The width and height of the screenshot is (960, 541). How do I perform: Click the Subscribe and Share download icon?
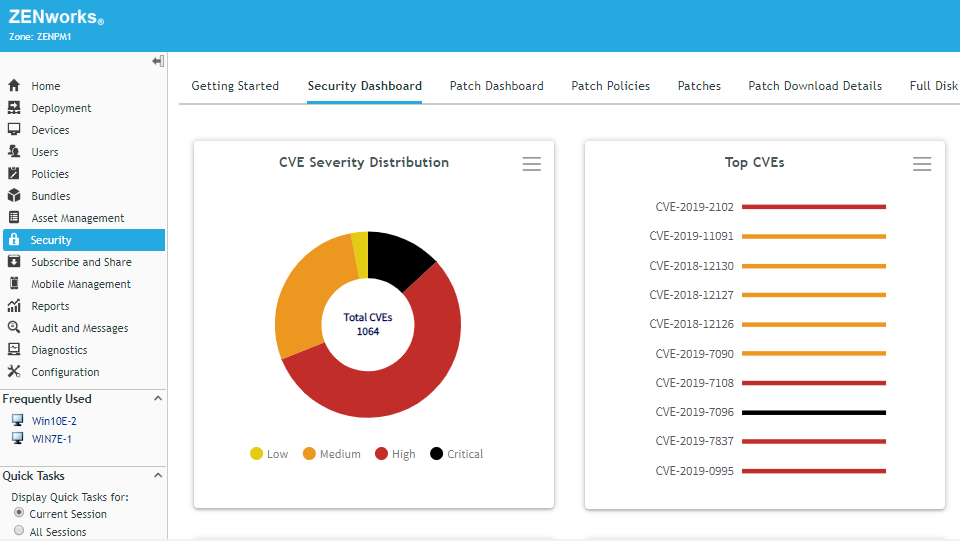tap(14, 261)
